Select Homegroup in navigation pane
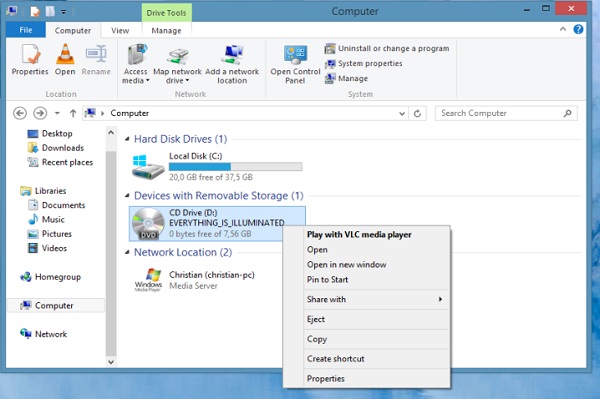600x399 pixels. 51,277
